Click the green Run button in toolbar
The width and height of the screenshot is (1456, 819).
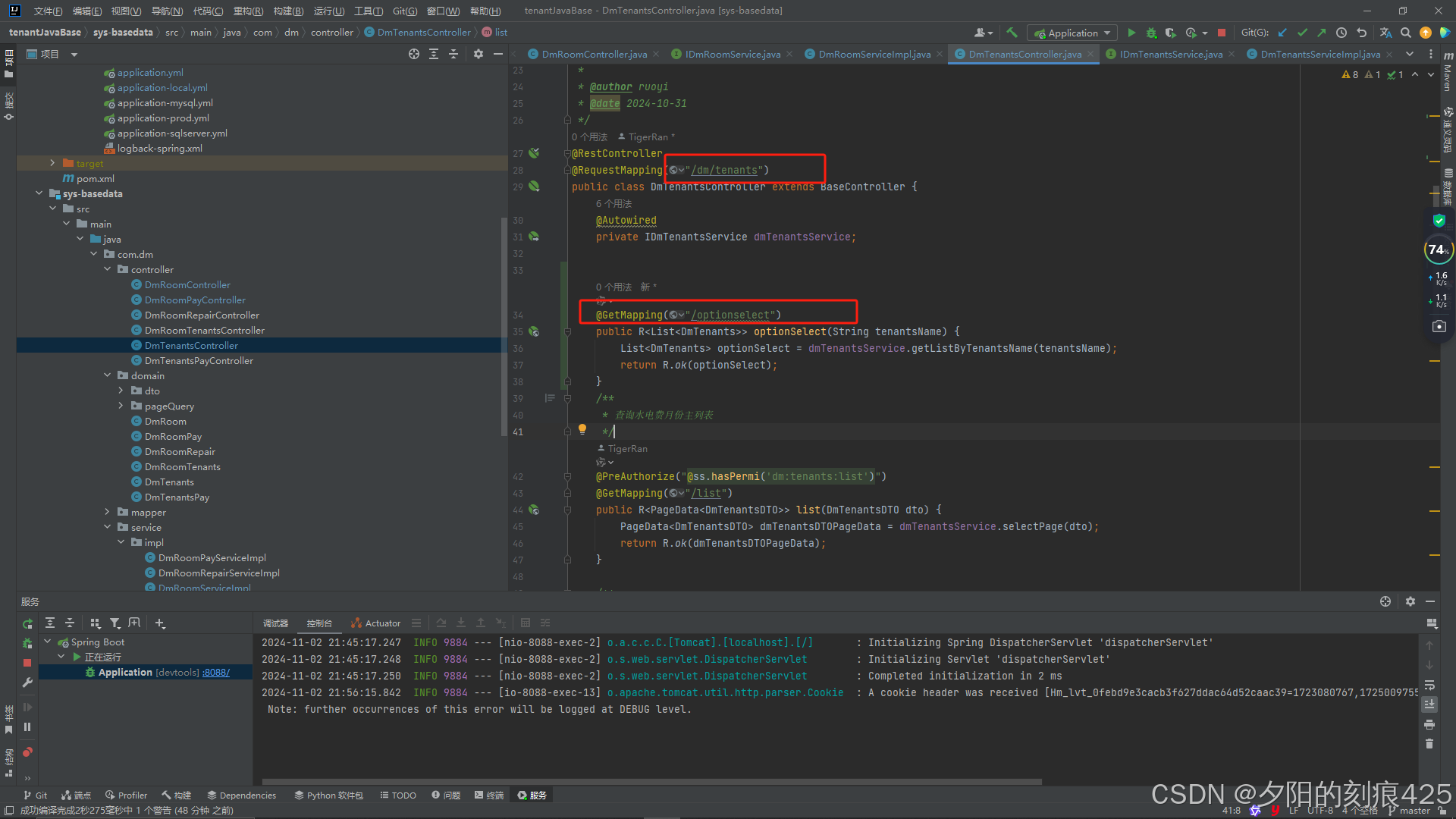(x=1131, y=33)
